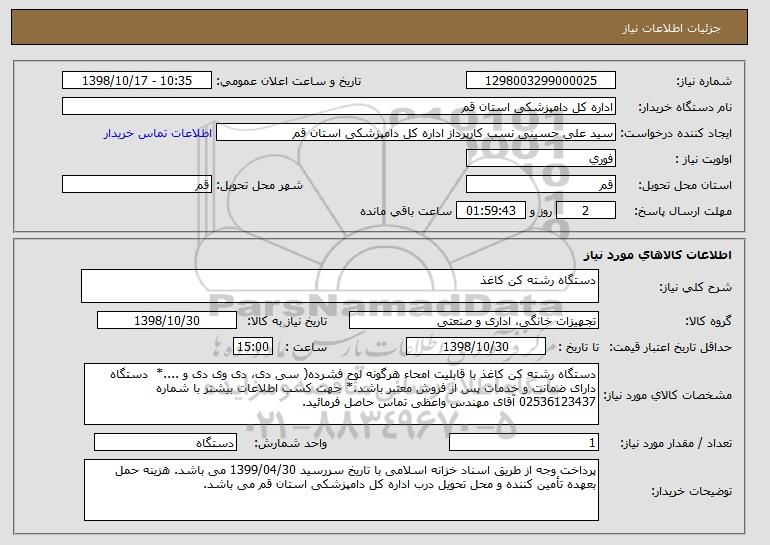Screen dimensions: 770x545
Task: Click the حداقل تاریخ اعتبار قیمت label
Action: click(670, 347)
